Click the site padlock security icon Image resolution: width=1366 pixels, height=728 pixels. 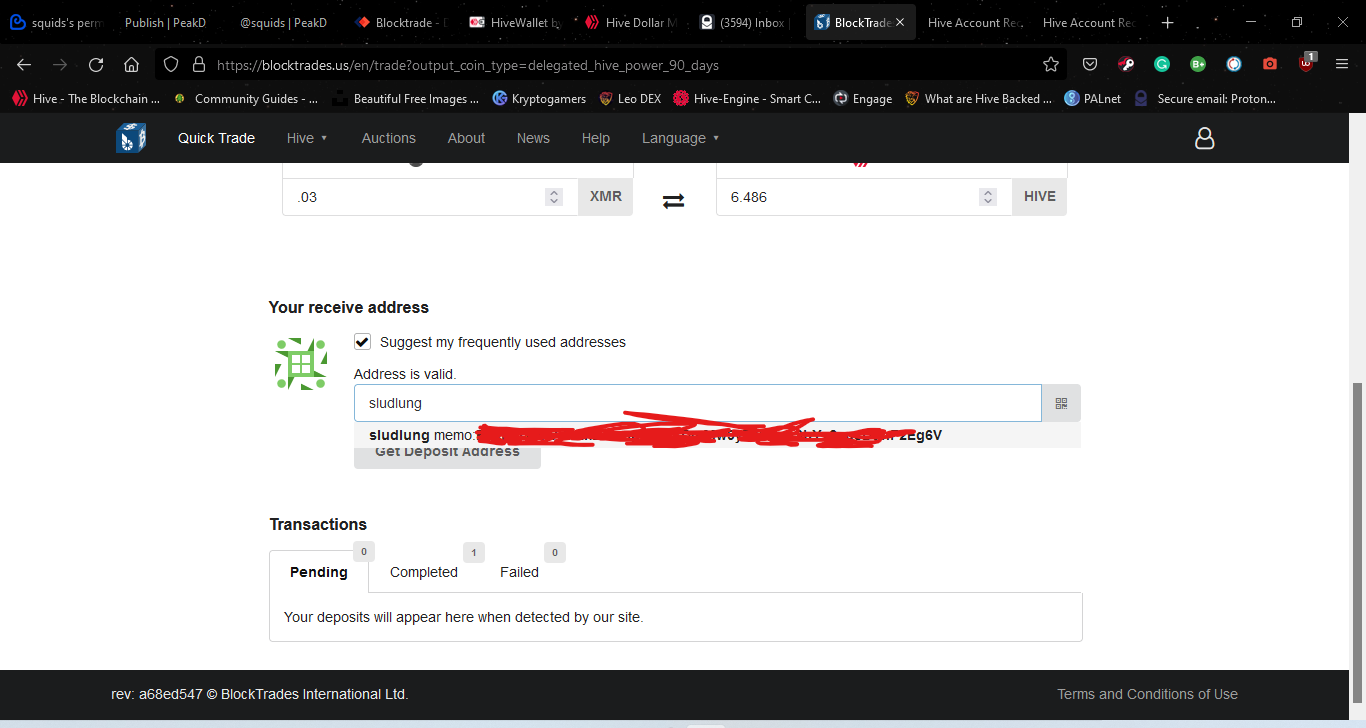[x=198, y=65]
